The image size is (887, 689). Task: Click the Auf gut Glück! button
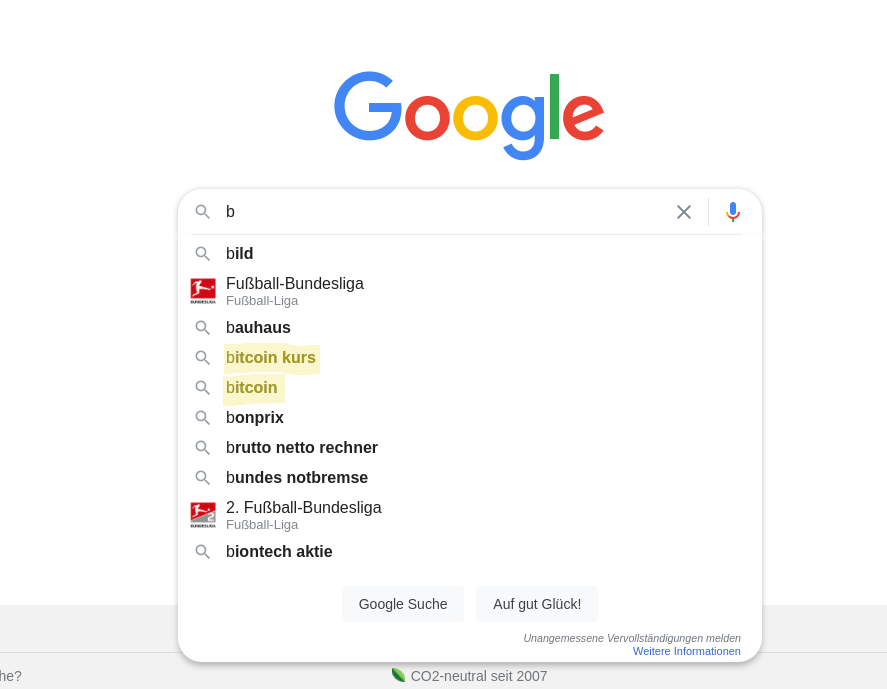[537, 604]
